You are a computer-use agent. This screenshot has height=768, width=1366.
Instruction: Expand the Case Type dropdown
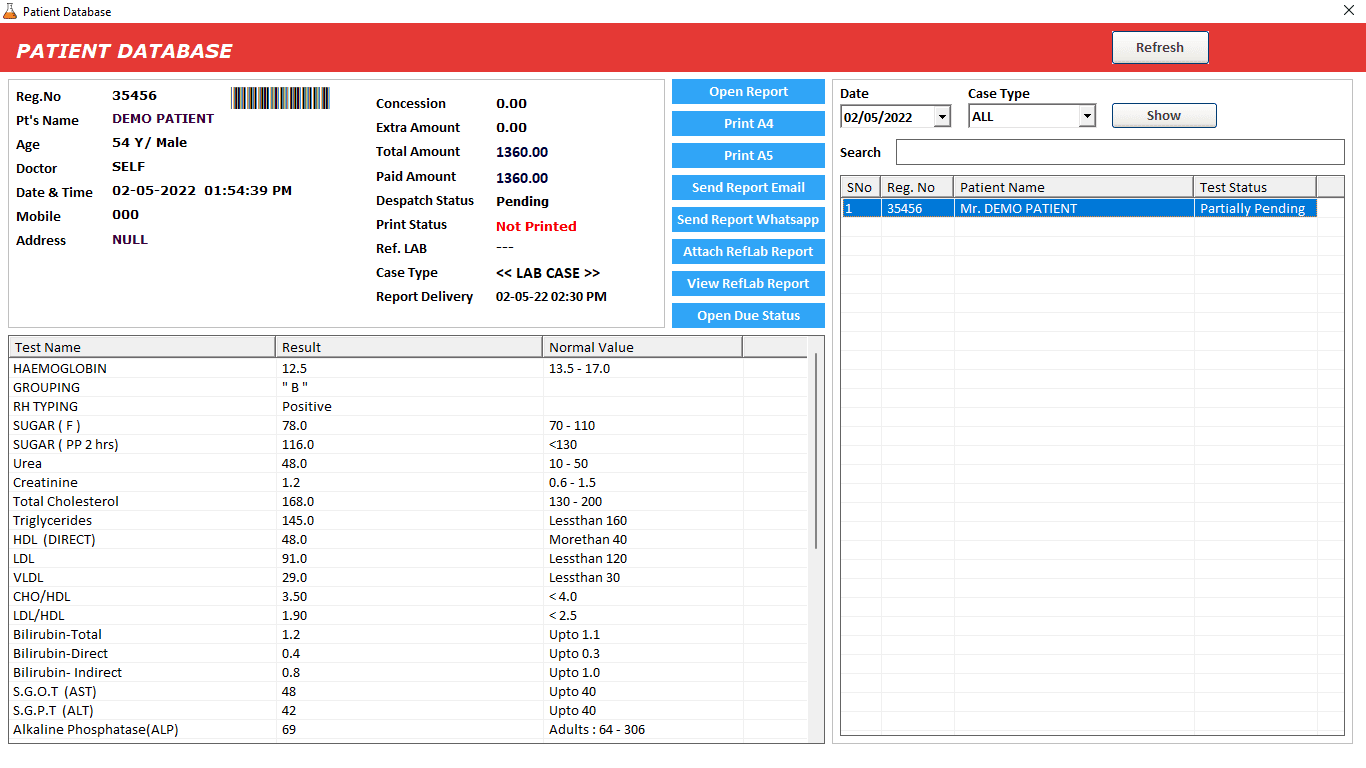1087,117
